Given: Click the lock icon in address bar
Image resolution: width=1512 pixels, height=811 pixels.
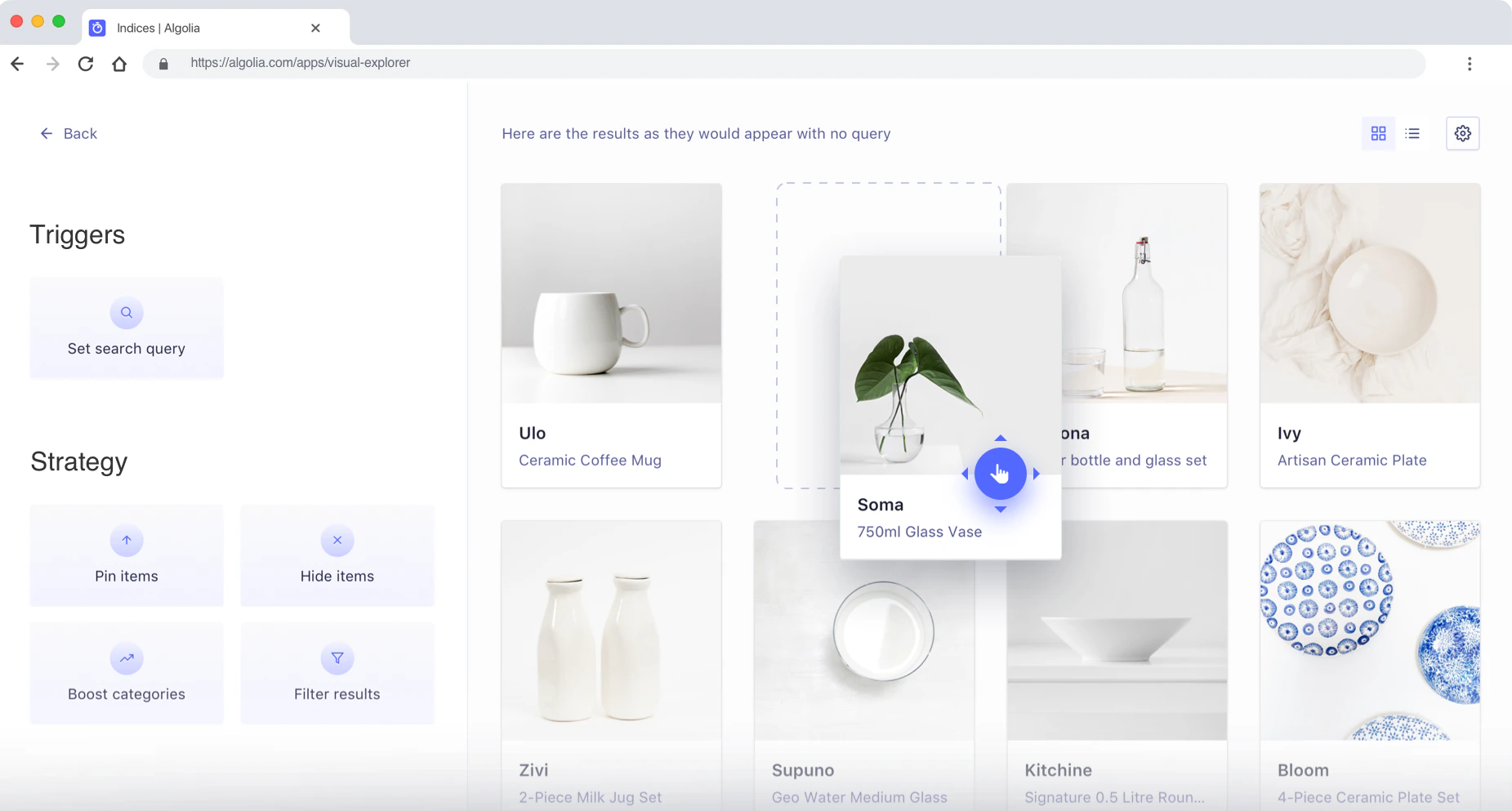Looking at the screenshot, I should (x=163, y=64).
